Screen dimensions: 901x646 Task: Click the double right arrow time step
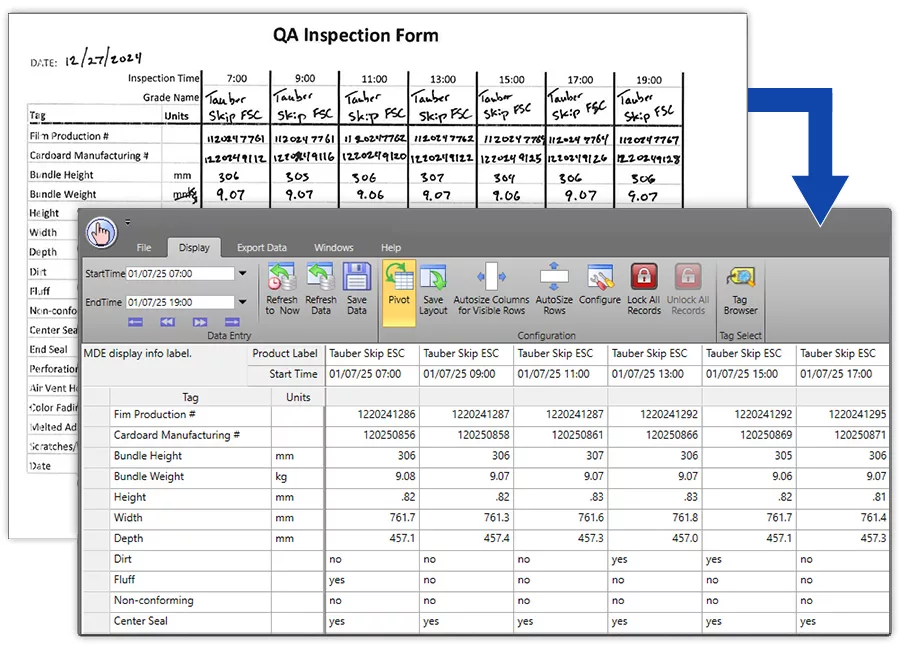click(x=199, y=322)
